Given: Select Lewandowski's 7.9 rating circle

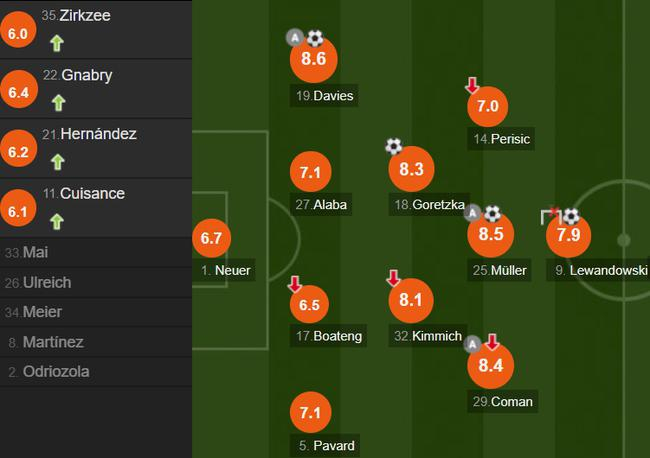Looking at the screenshot, I should tap(568, 236).
